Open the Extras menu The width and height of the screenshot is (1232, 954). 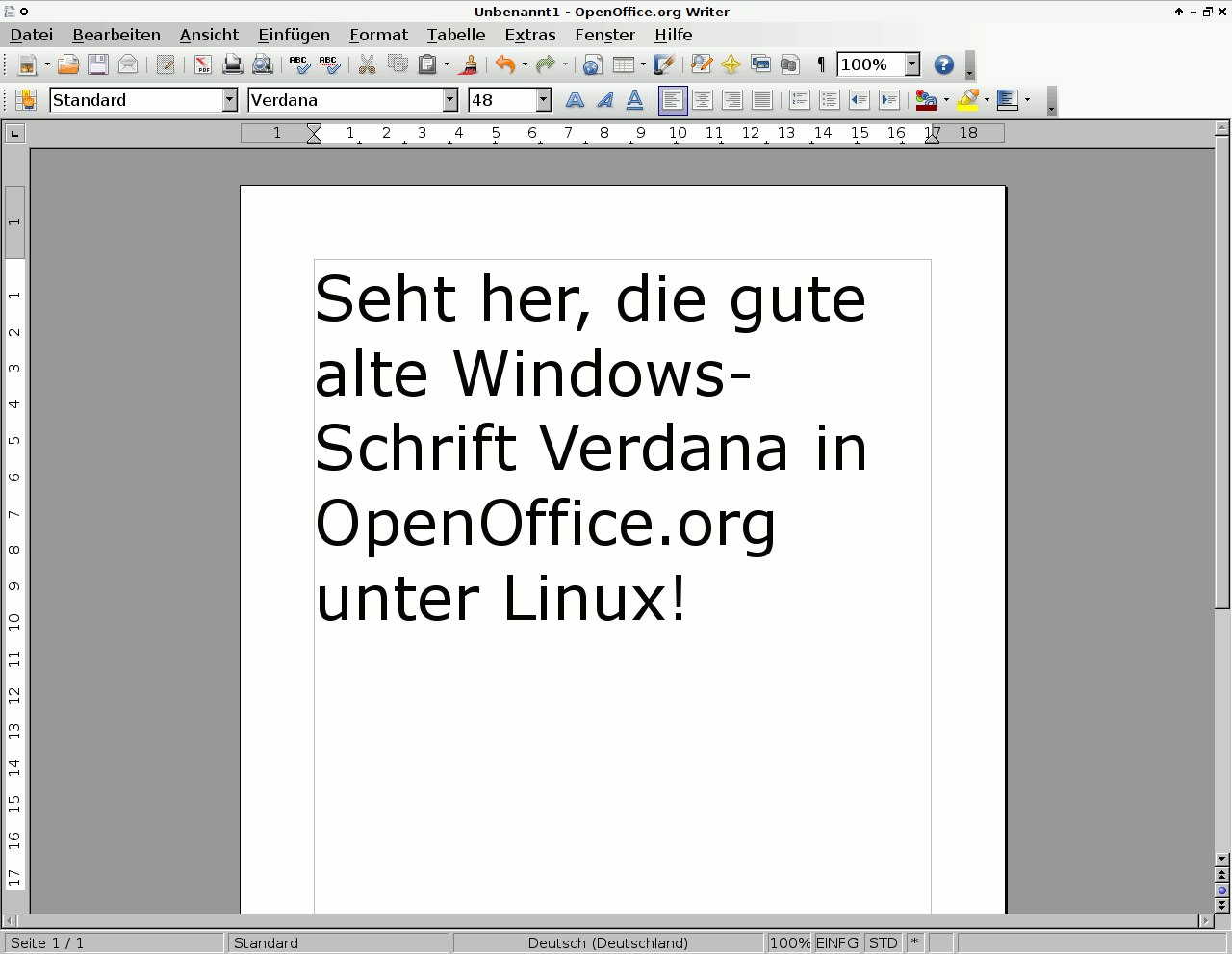click(x=530, y=35)
